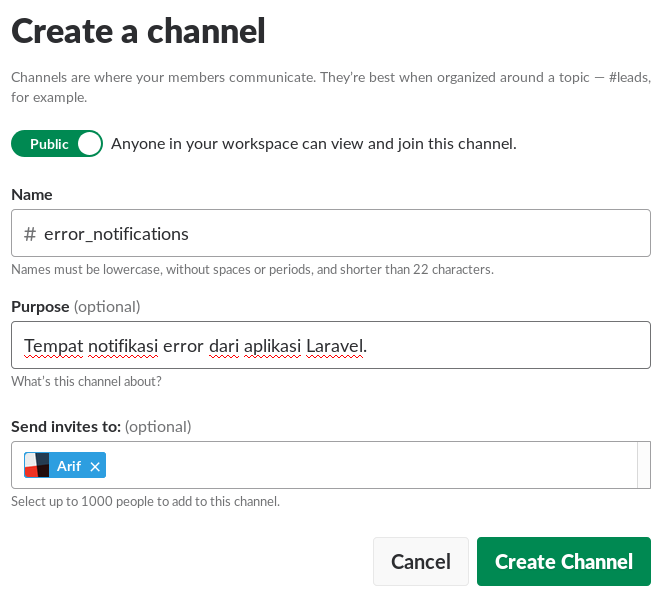This screenshot has width=656, height=592.
Task: Click the Arif name text in chip
Action: [x=69, y=466]
